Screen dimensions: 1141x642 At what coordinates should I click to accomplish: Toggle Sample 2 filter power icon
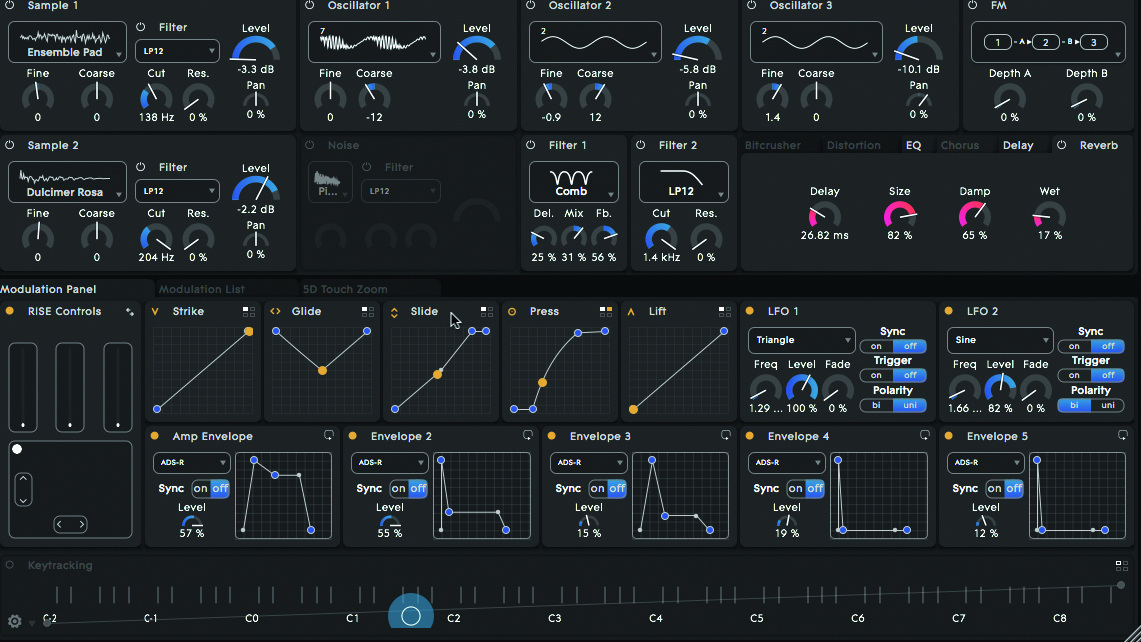(x=140, y=167)
